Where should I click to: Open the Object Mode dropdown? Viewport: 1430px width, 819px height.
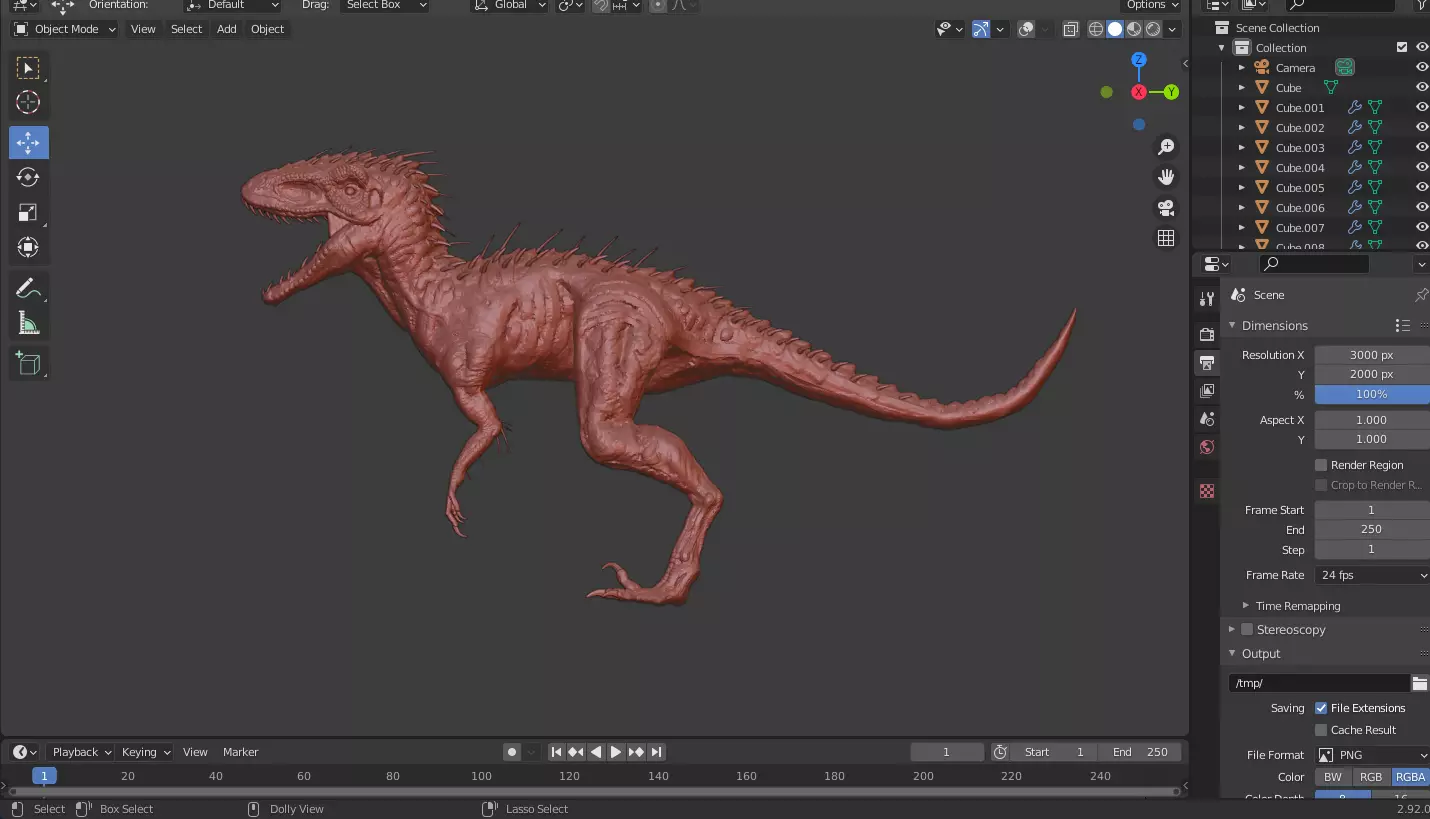point(64,29)
